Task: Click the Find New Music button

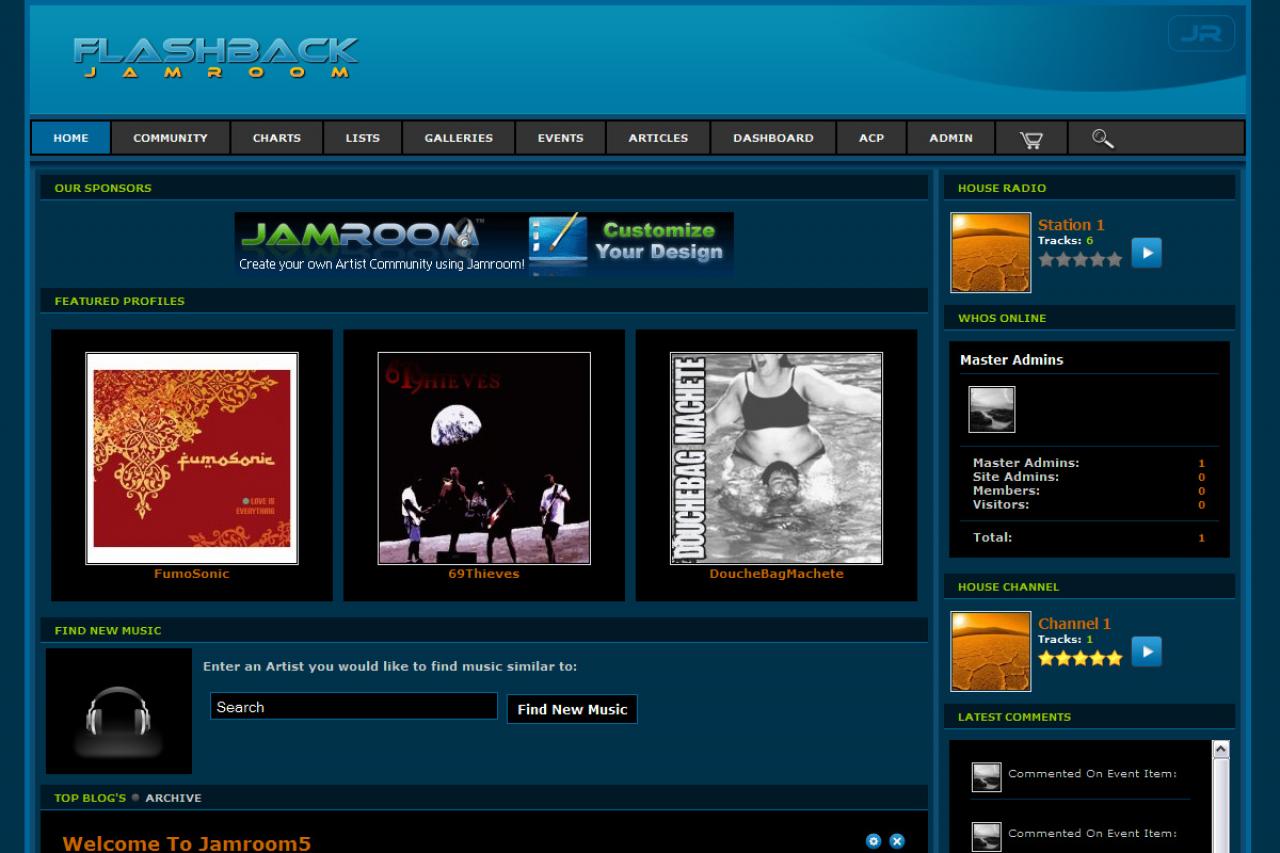Action: pos(572,709)
